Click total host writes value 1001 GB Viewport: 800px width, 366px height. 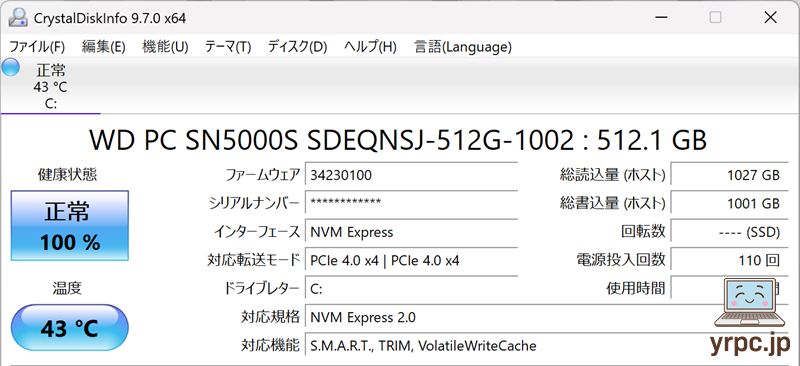coord(730,203)
